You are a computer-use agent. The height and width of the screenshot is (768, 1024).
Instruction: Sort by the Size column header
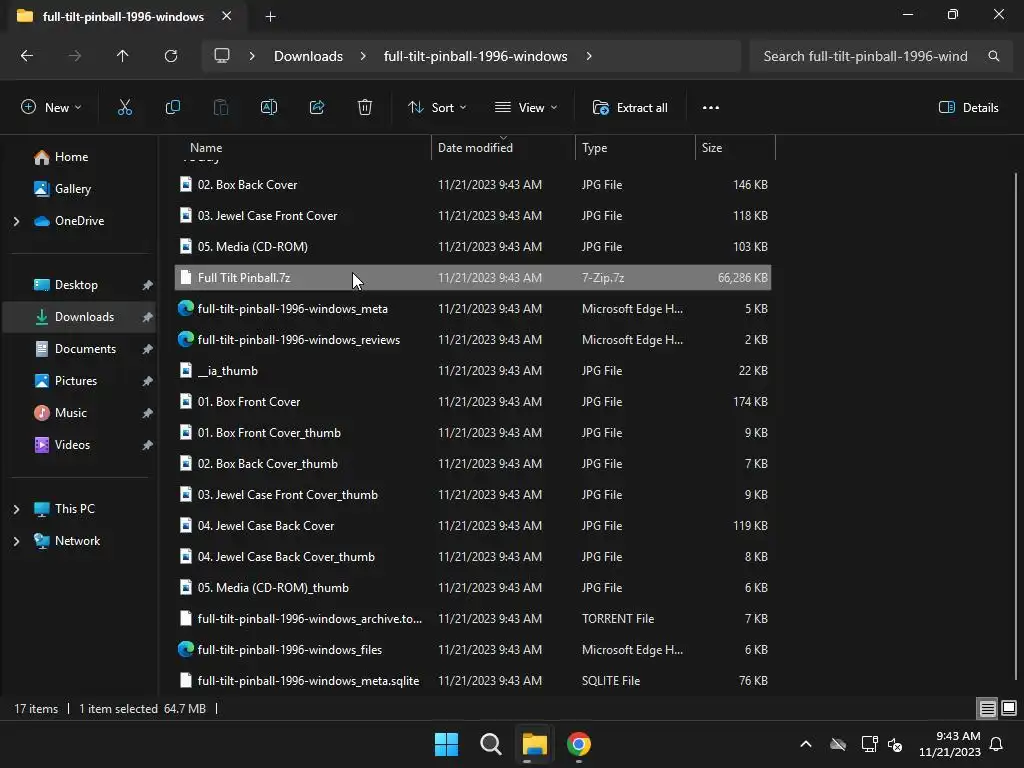pyautogui.click(x=735, y=148)
